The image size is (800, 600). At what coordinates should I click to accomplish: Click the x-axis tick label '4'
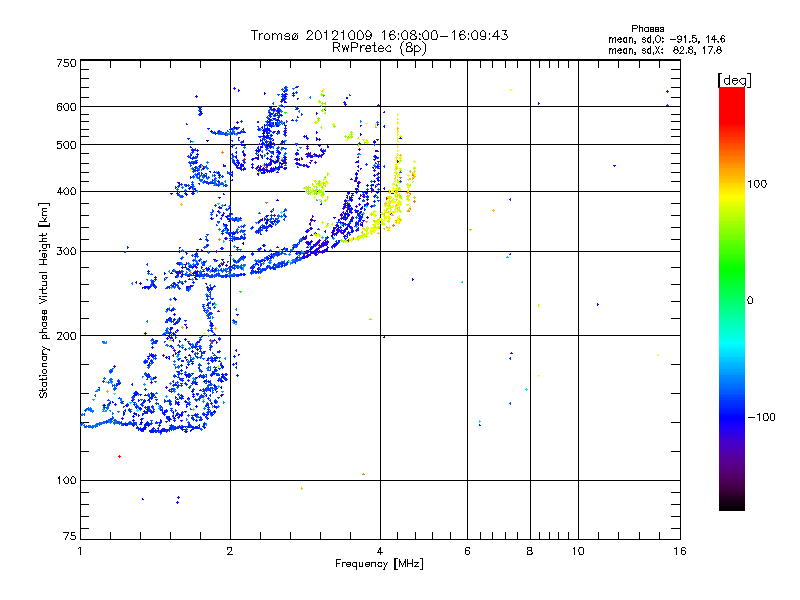[380, 551]
